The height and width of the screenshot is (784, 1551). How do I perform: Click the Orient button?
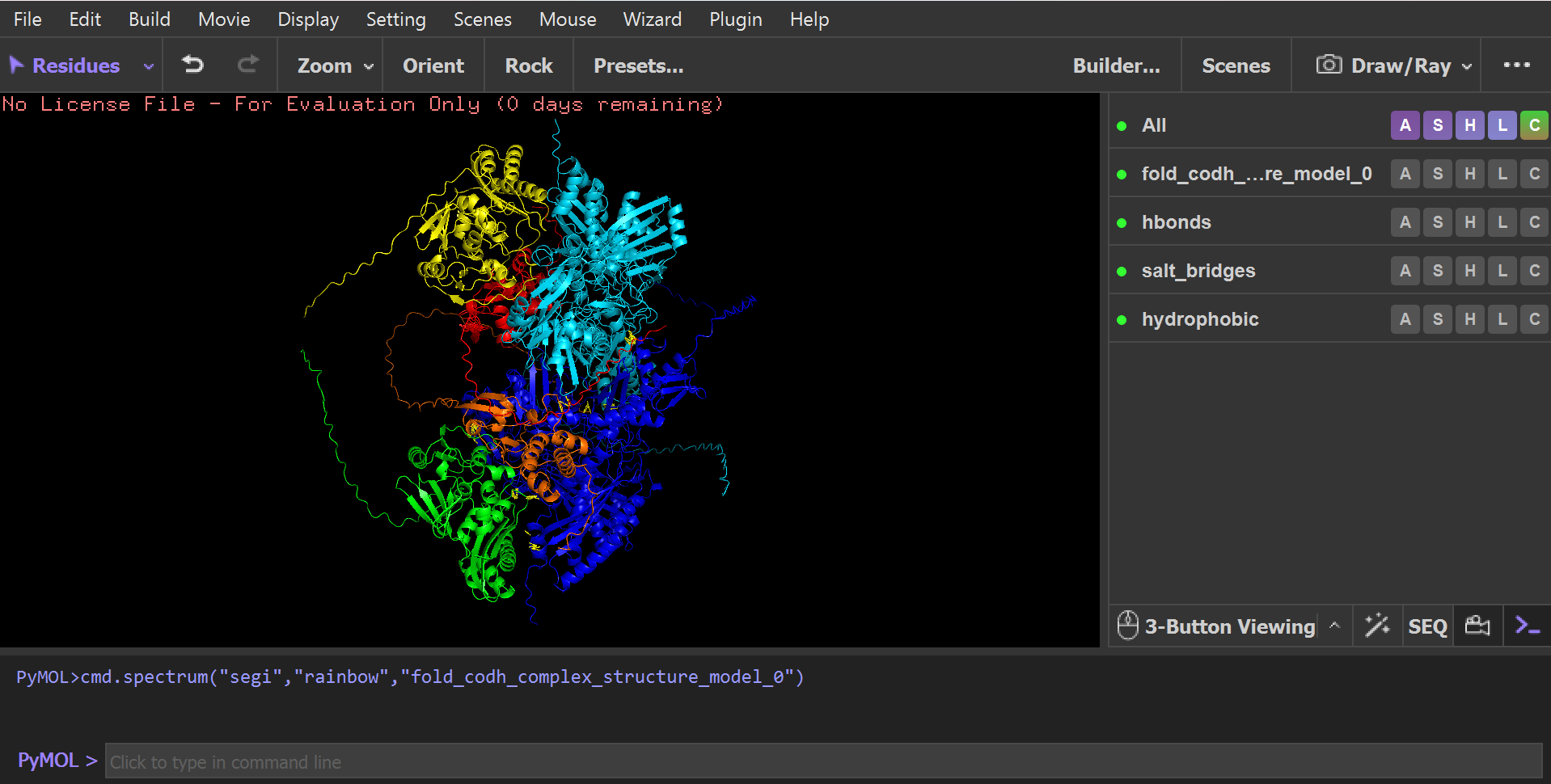(x=433, y=65)
